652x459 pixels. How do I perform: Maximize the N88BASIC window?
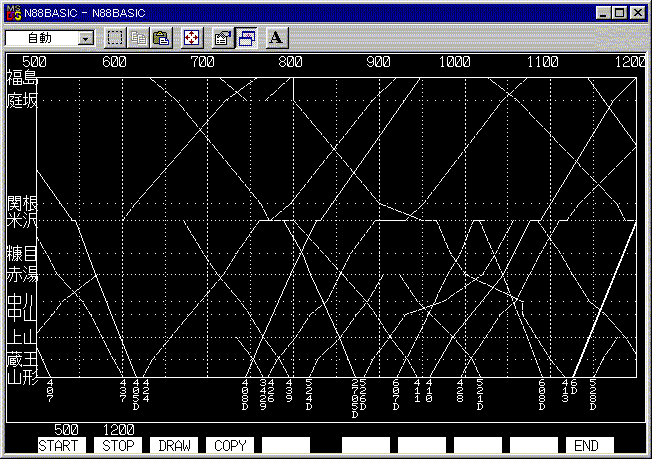click(x=619, y=12)
